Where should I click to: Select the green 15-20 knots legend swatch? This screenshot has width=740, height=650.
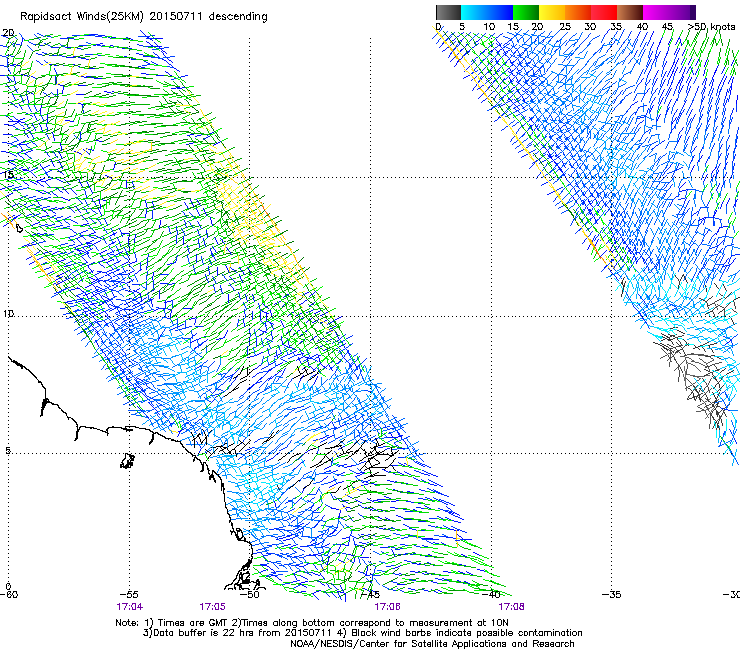(x=526, y=12)
